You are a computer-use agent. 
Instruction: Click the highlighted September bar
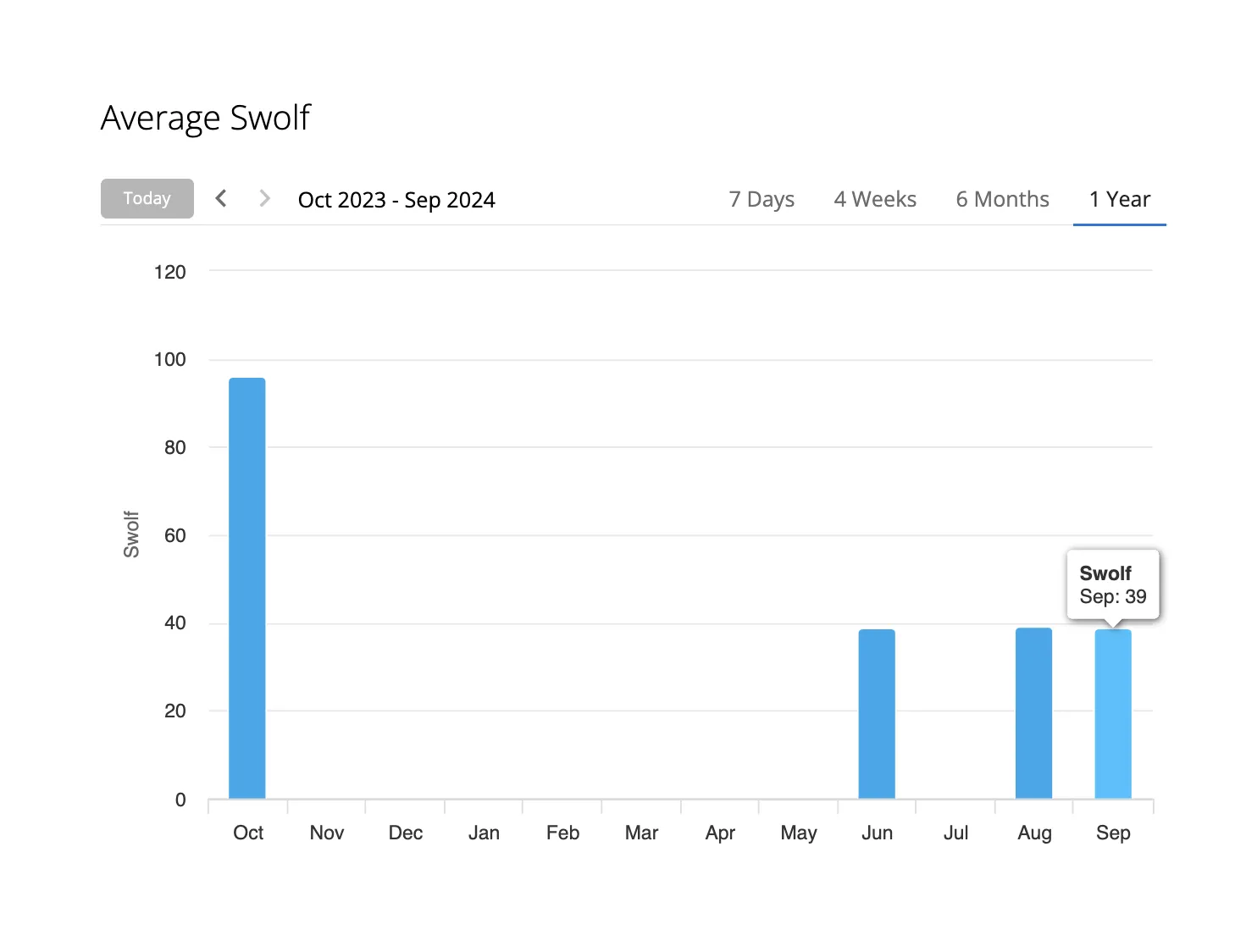(x=1112, y=713)
